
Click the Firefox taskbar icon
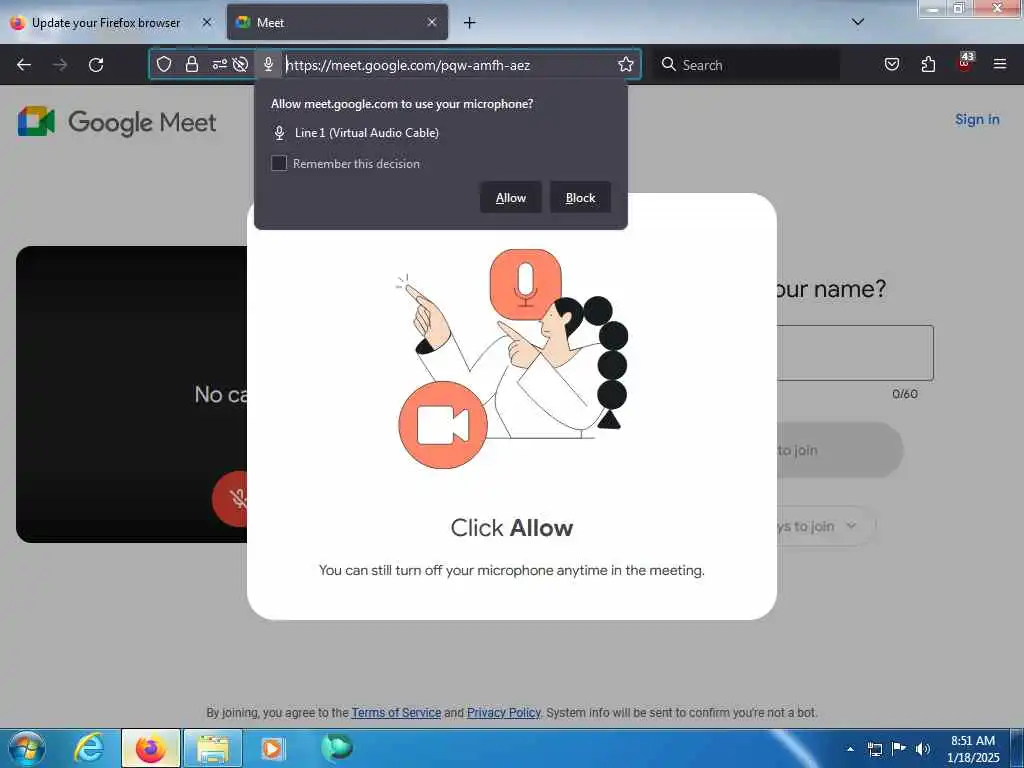pos(151,748)
